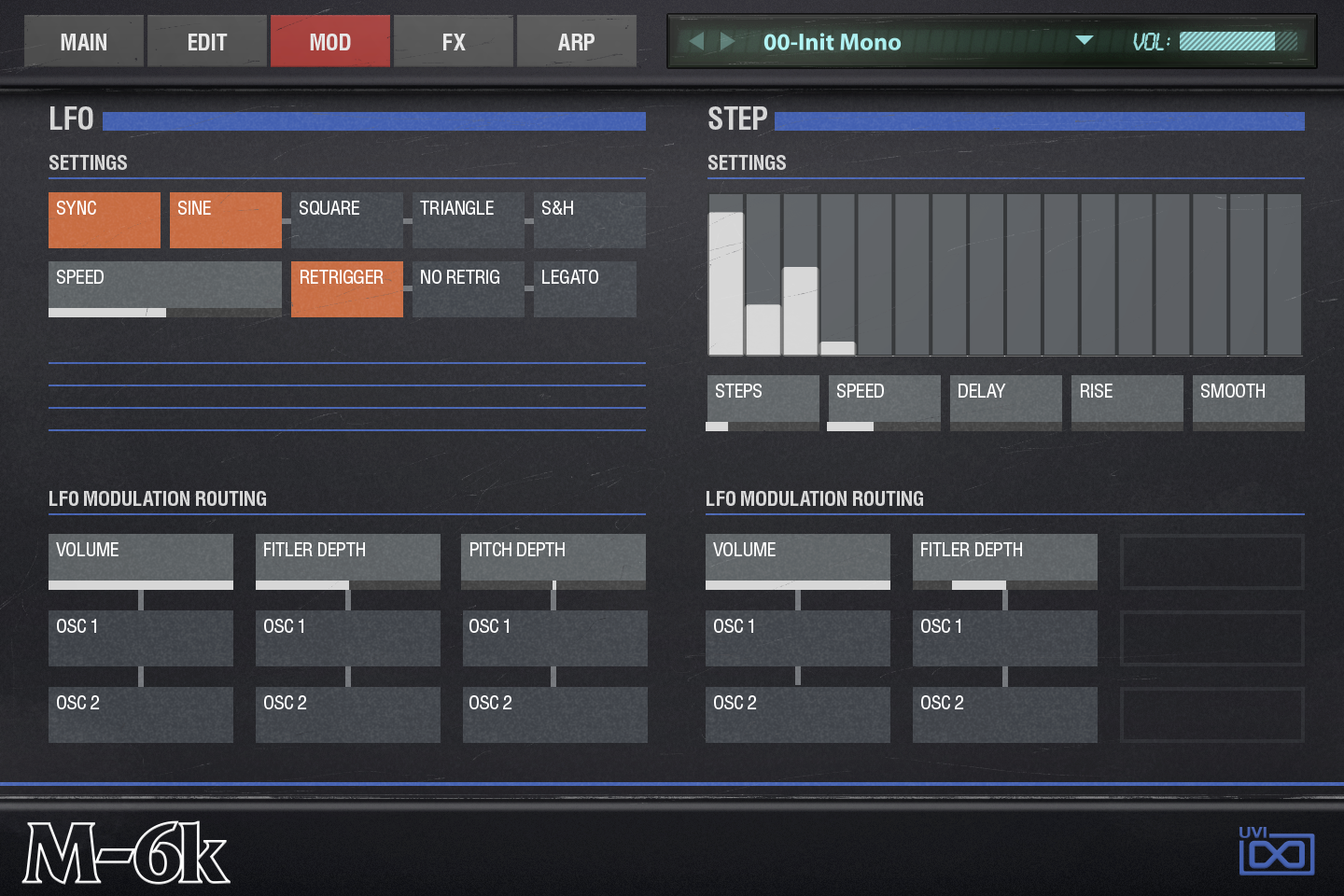Viewport: 1344px width, 896px height.
Task: Toggle OSC 2 under PITCH DEPTH
Action: (x=555, y=715)
